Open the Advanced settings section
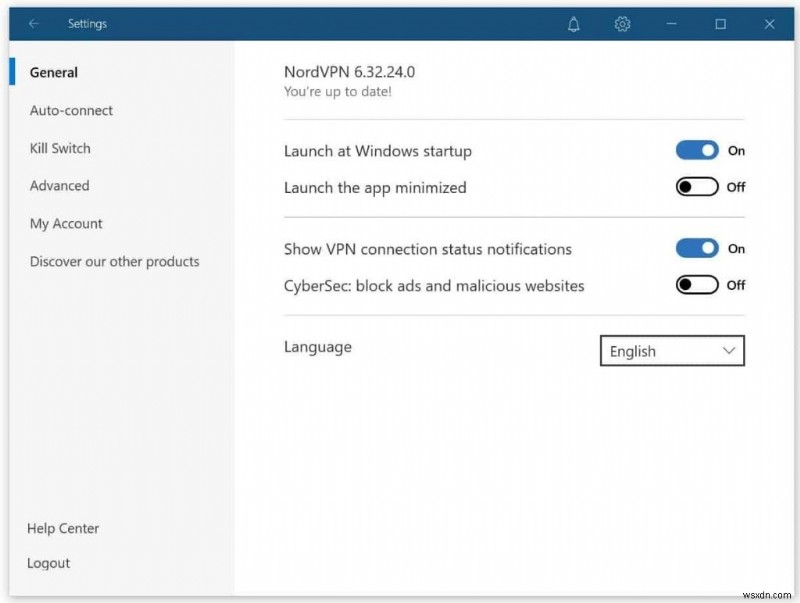This screenshot has height=603, width=800. [x=59, y=185]
